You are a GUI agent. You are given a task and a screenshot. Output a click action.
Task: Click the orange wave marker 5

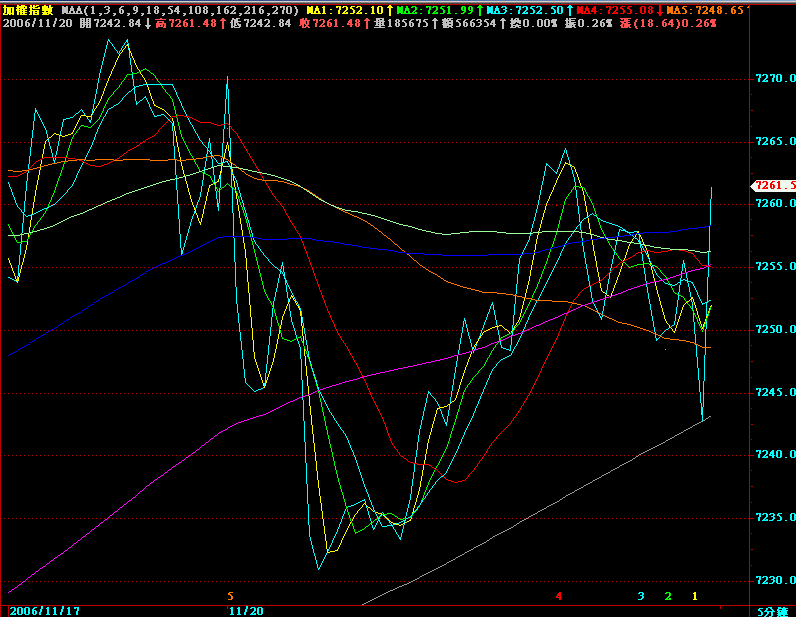(x=231, y=595)
